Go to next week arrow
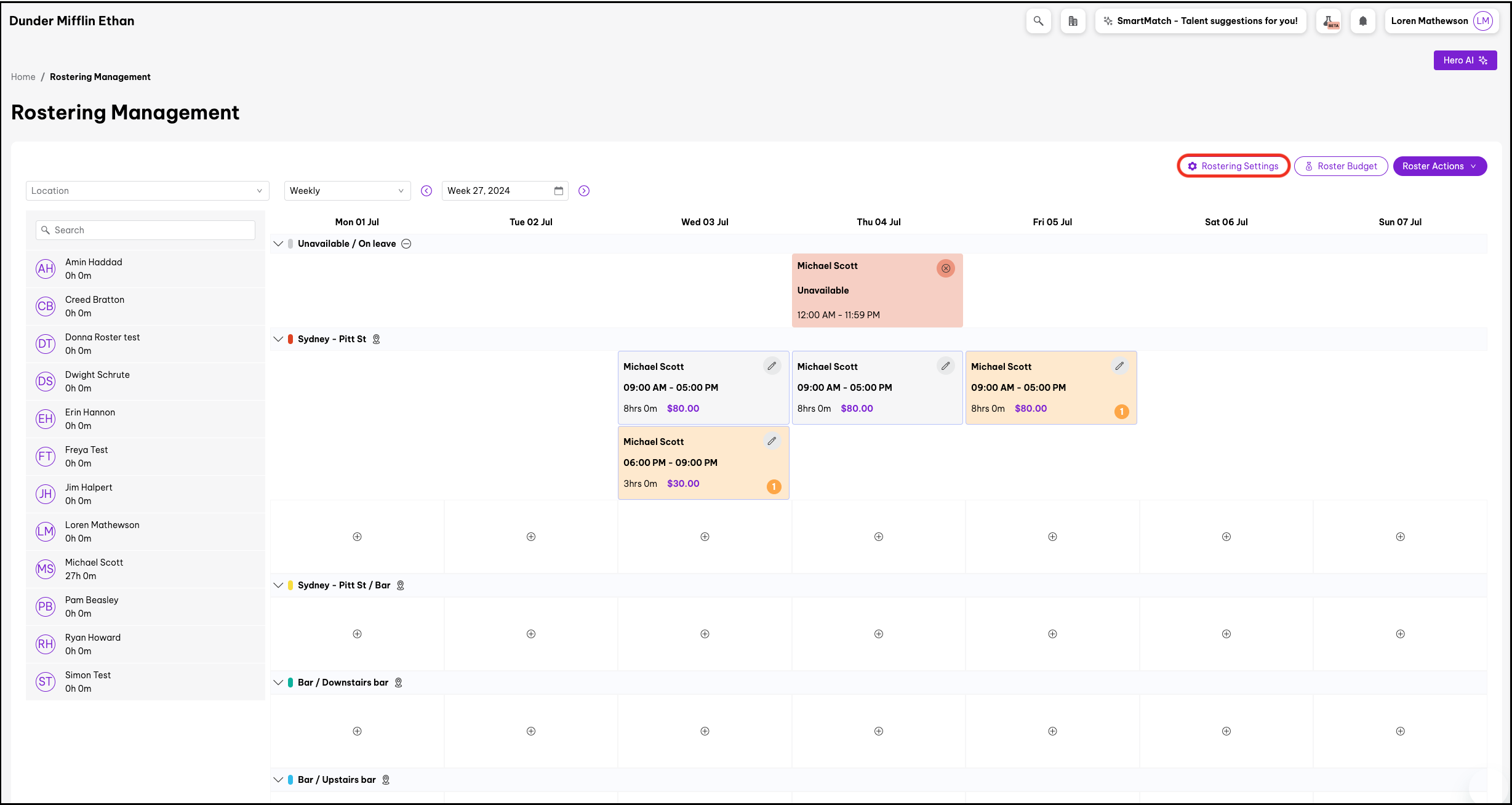This screenshot has height=805, width=1512. (x=584, y=191)
